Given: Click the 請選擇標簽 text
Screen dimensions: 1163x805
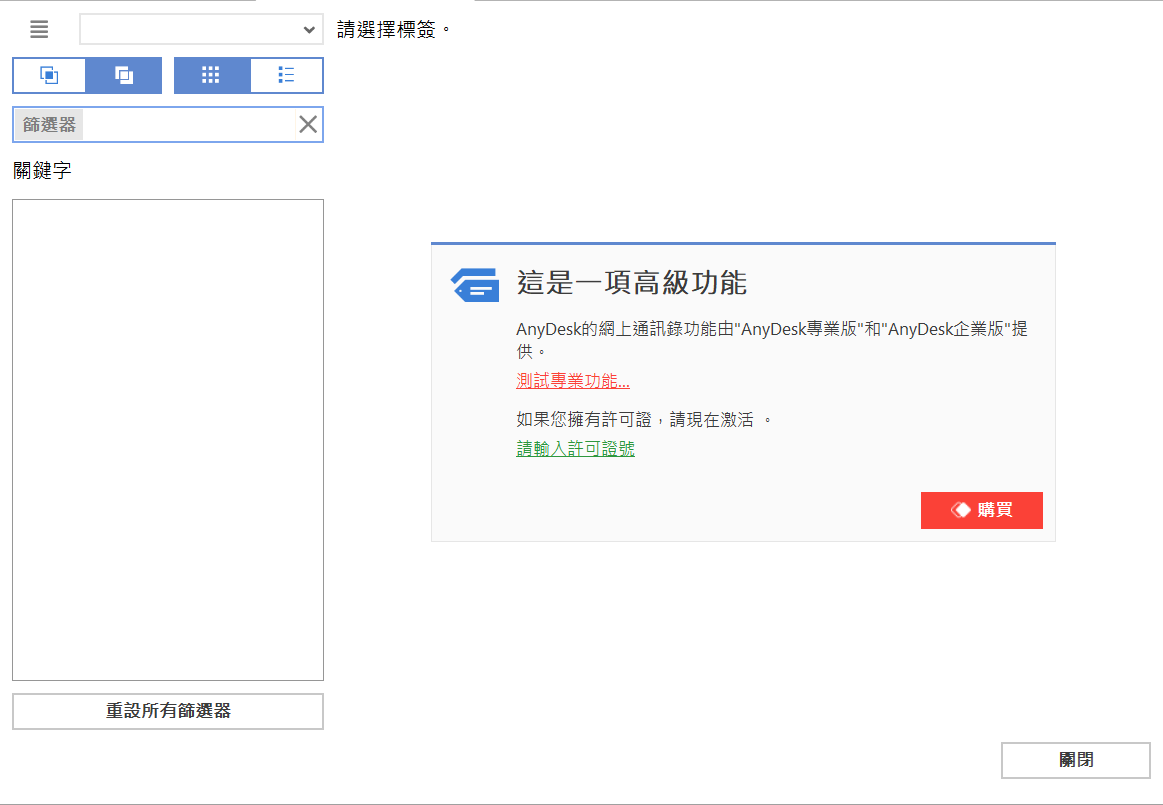Looking at the screenshot, I should coord(393,30).
